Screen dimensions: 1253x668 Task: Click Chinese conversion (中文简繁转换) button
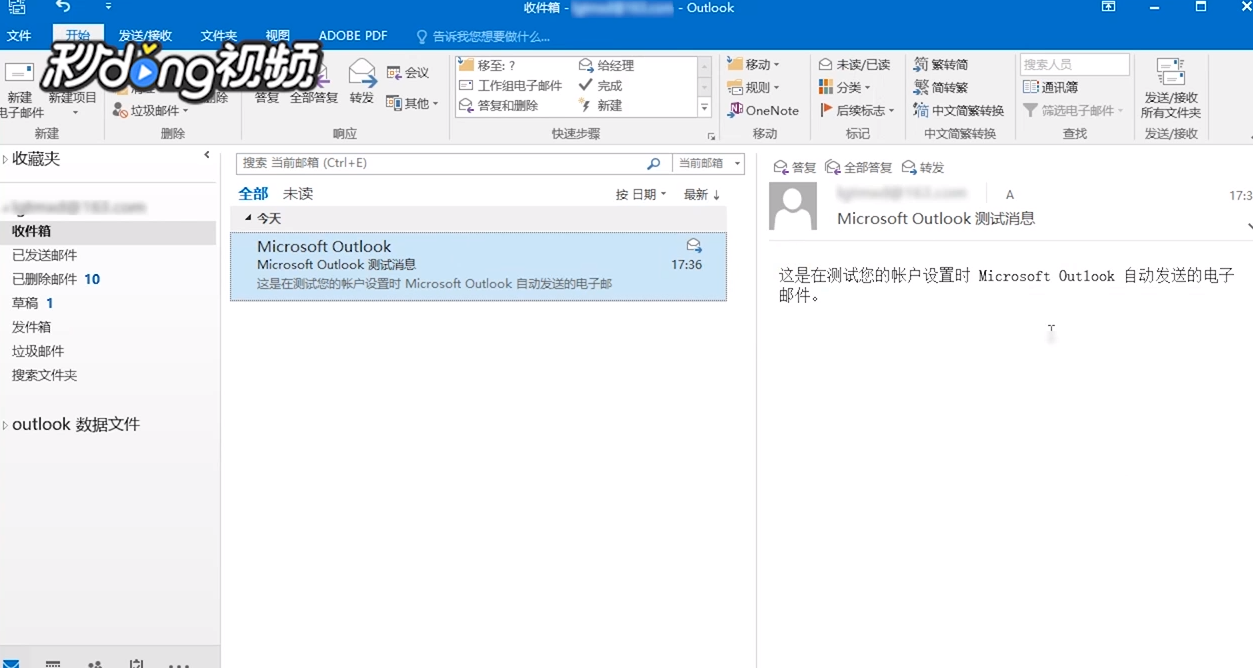(959, 110)
